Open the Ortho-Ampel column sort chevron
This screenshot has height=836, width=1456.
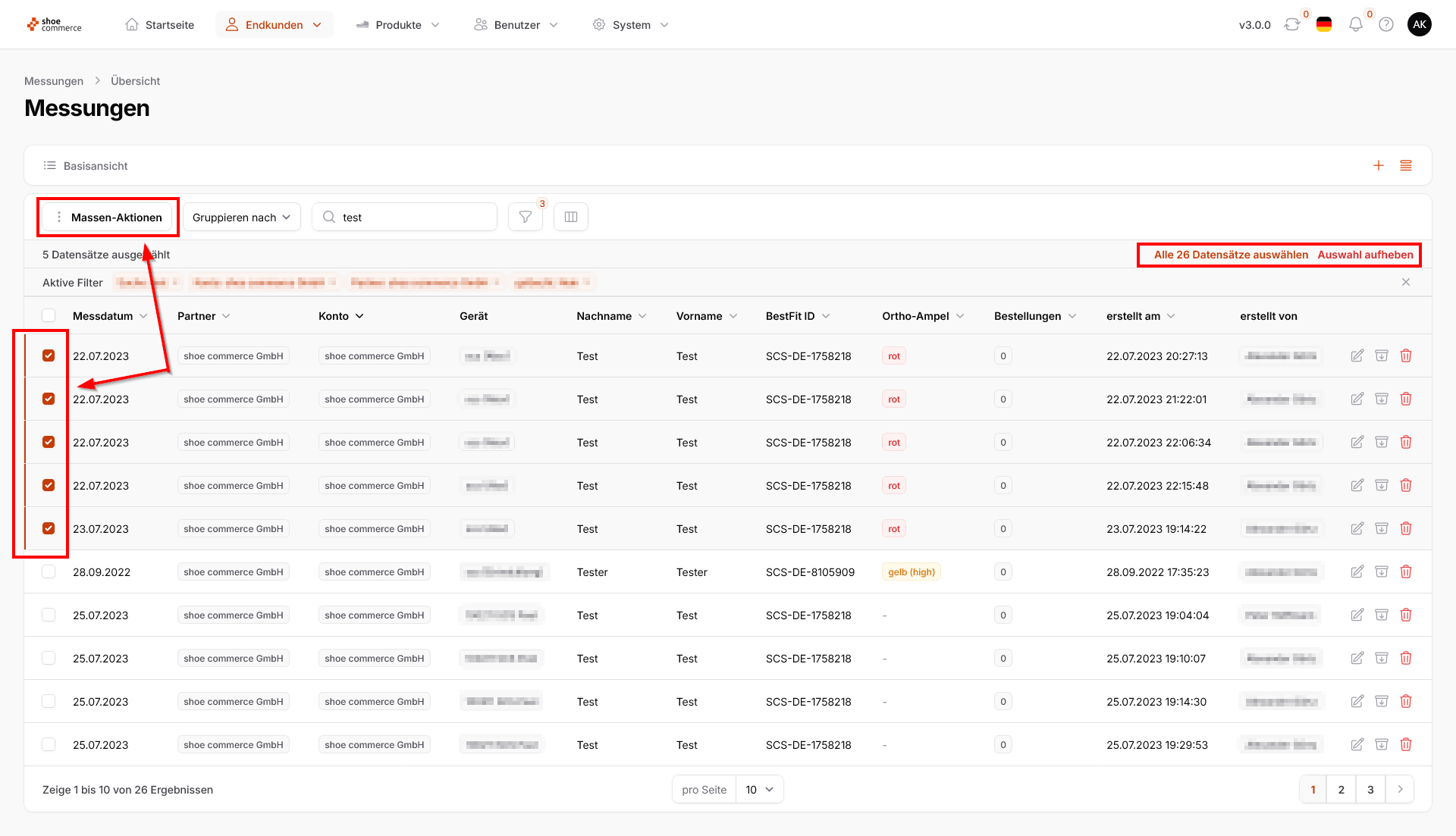pyautogui.click(x=960, y=316)
